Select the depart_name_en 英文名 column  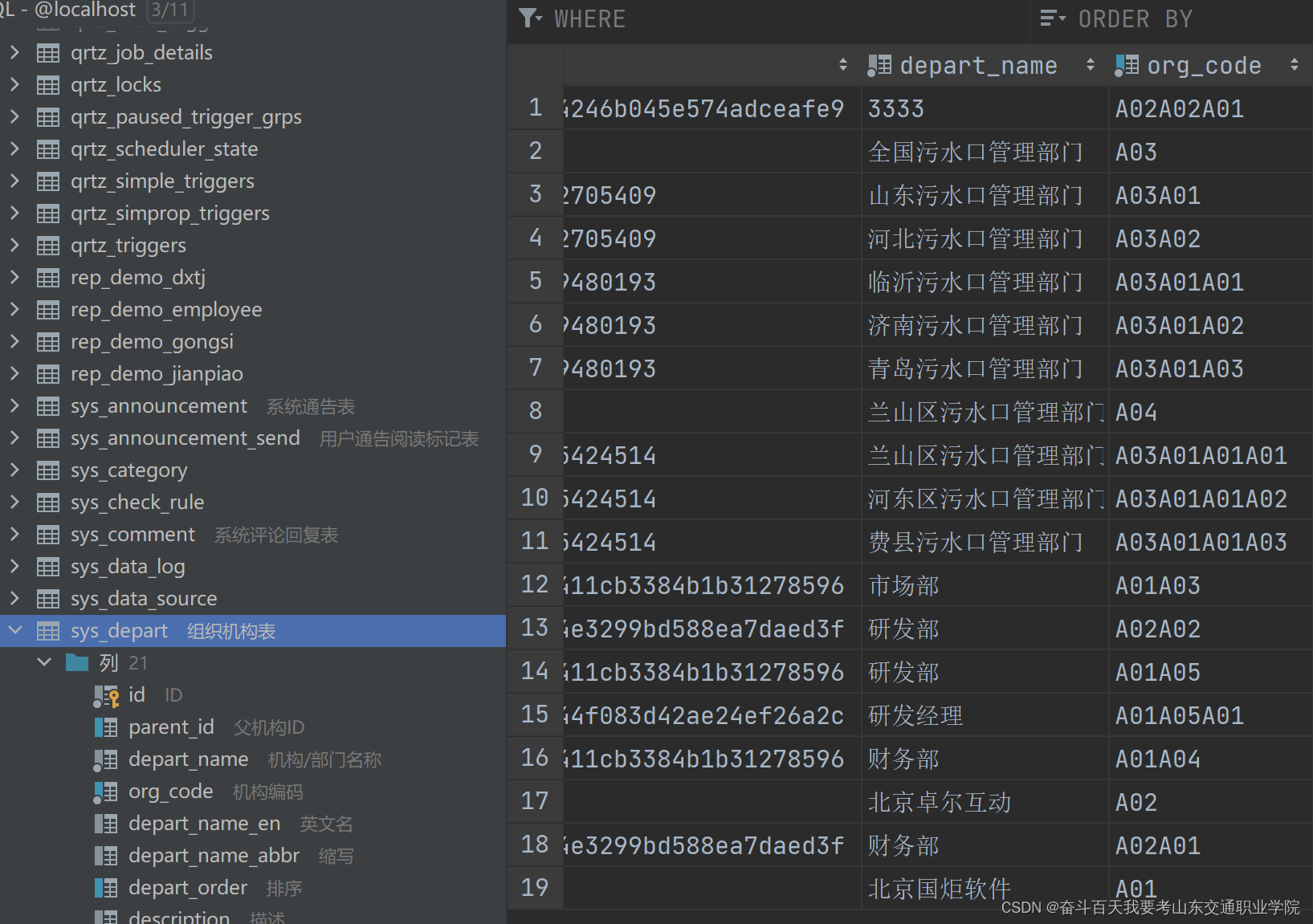click(253, 824)
